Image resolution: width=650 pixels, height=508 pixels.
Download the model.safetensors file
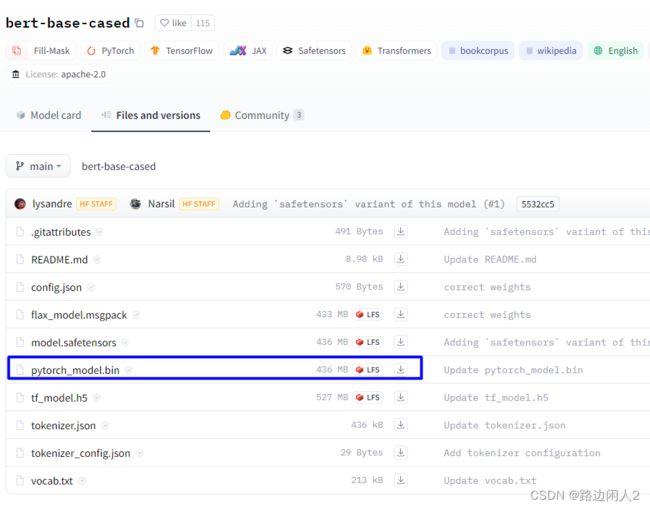tap(400, 342)
